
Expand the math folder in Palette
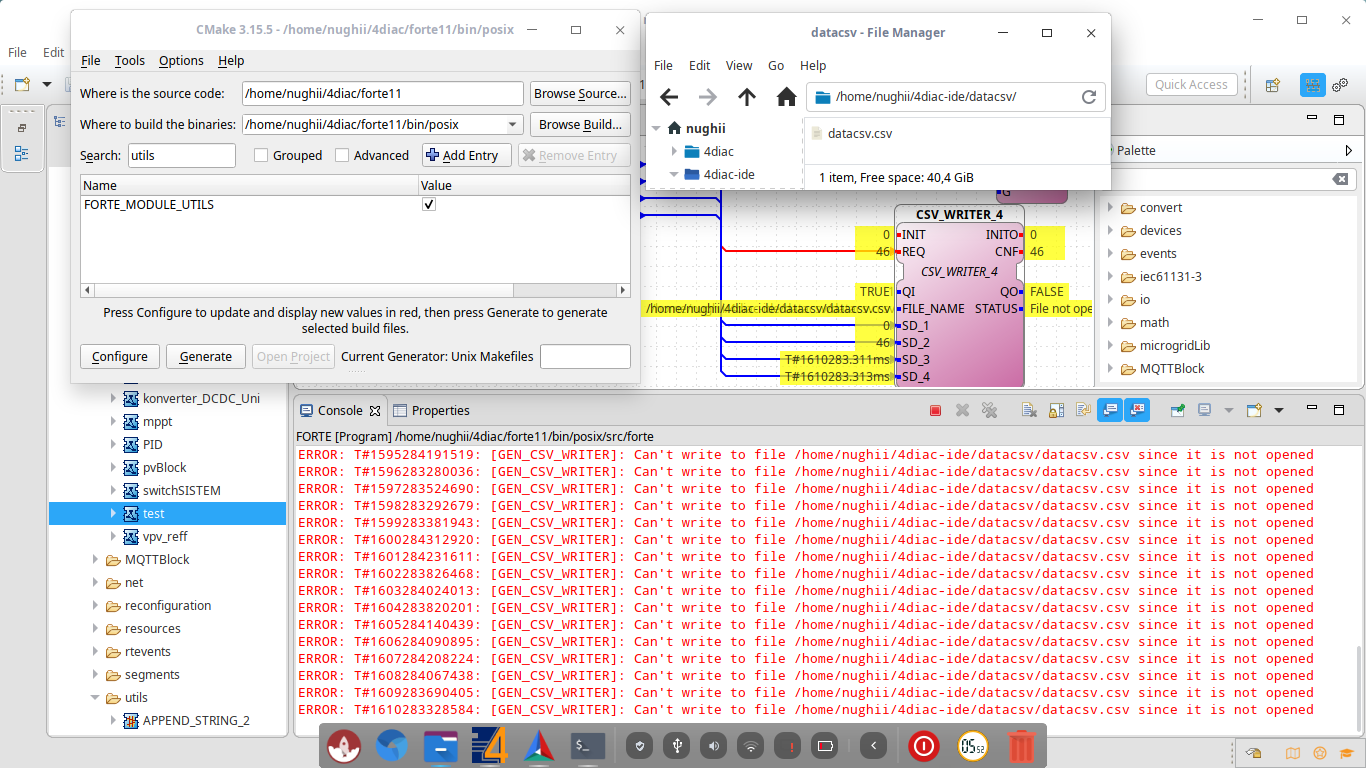pos(1111,323)
